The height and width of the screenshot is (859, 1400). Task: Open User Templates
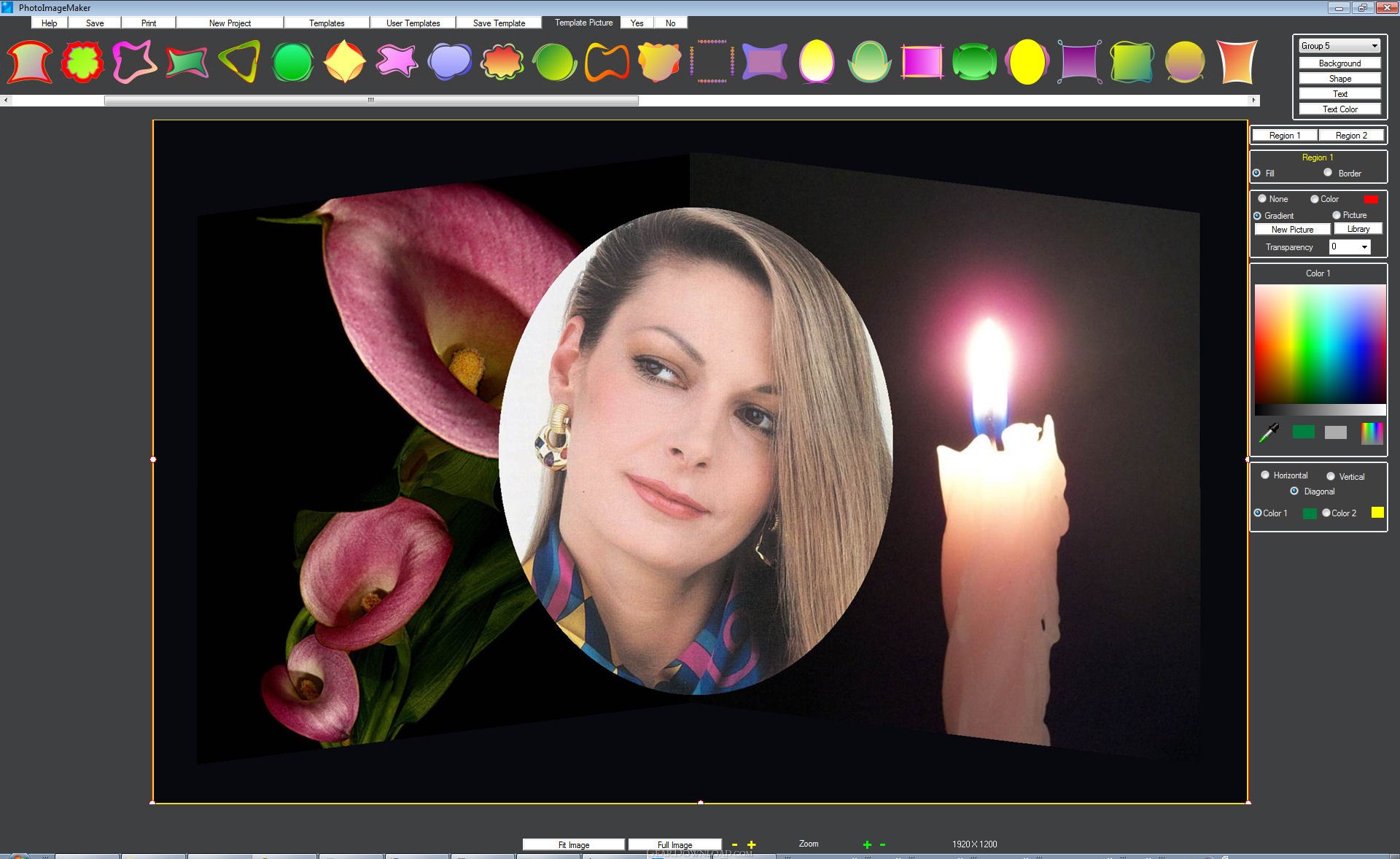point(413,23)
